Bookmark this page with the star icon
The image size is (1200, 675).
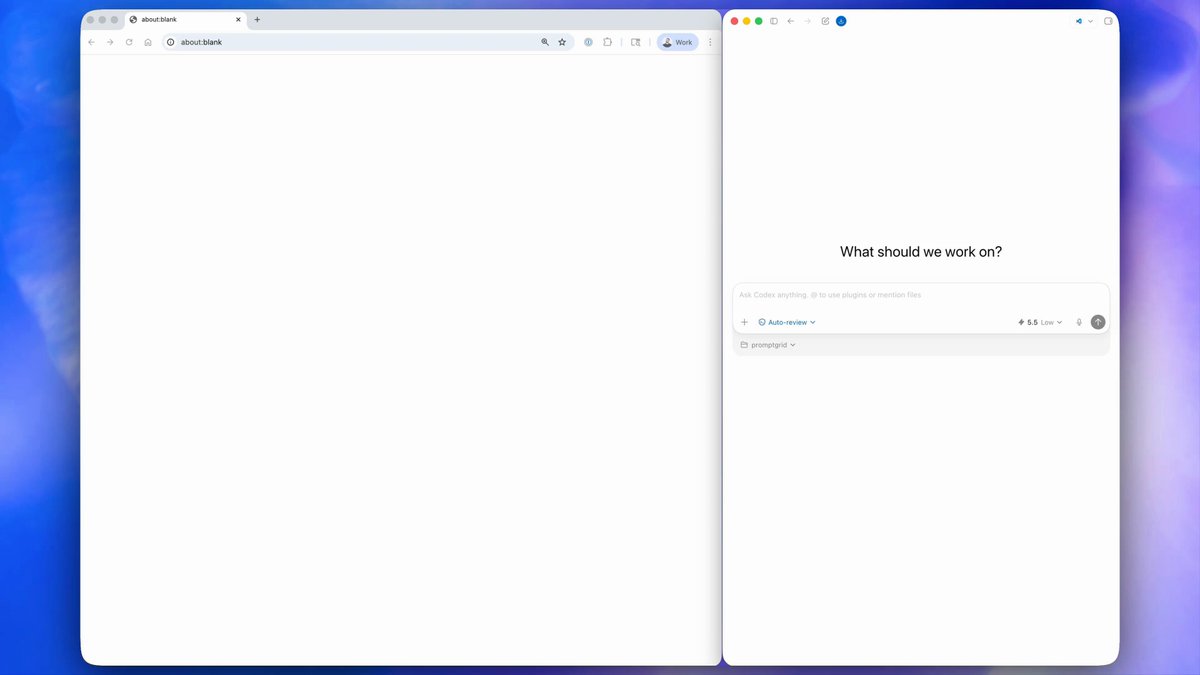[562, 42]
